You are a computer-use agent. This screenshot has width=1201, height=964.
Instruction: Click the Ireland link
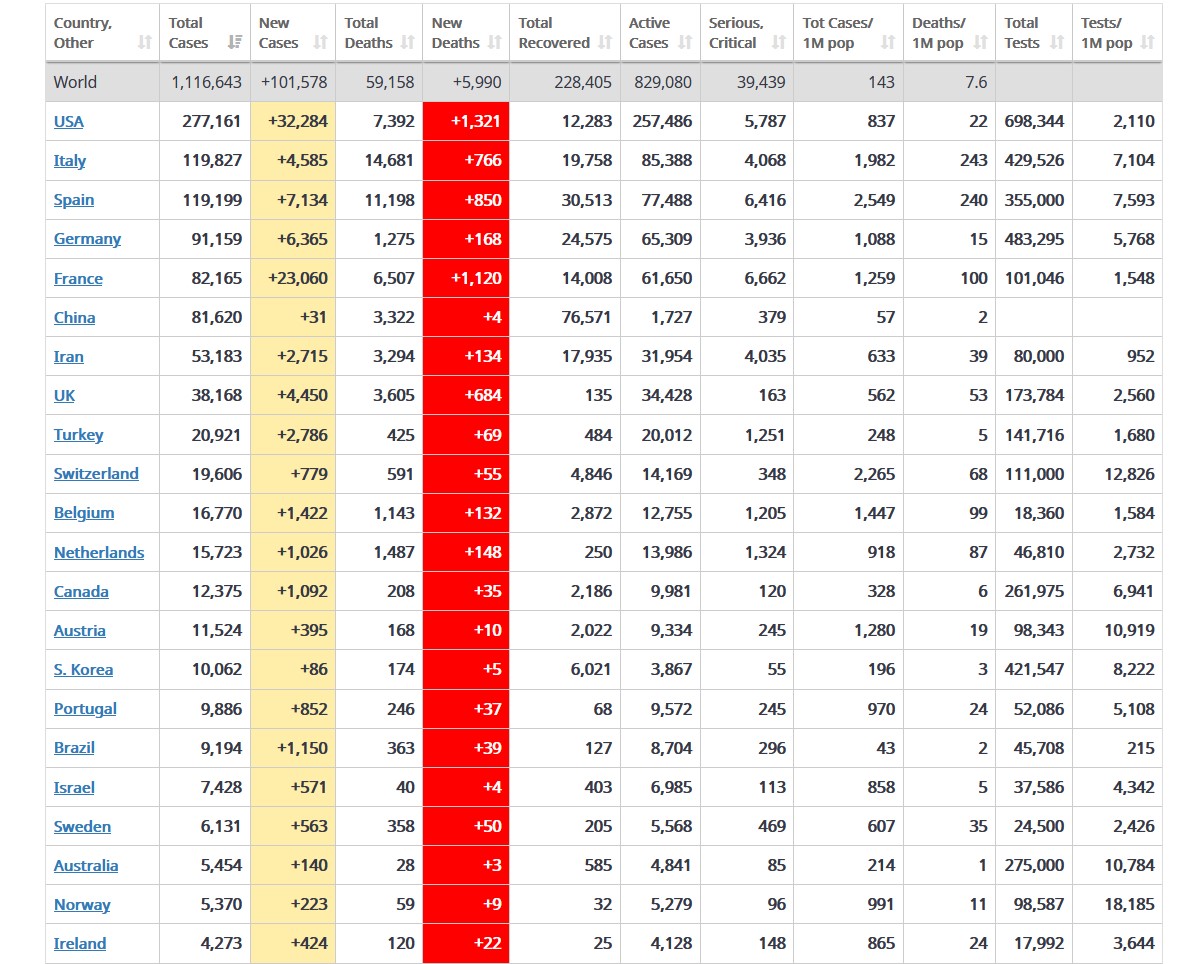click(80, 944)
